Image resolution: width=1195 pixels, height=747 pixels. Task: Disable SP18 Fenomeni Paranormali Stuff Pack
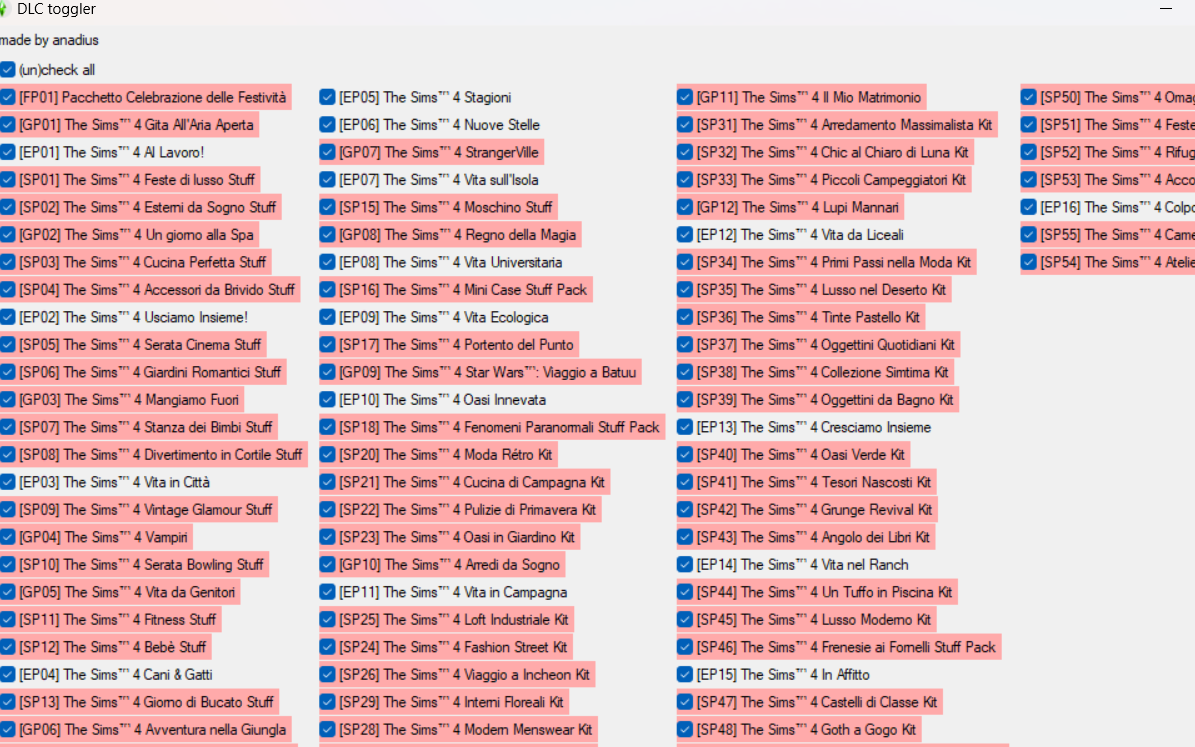pyautogui.click(x=328, y=426)
